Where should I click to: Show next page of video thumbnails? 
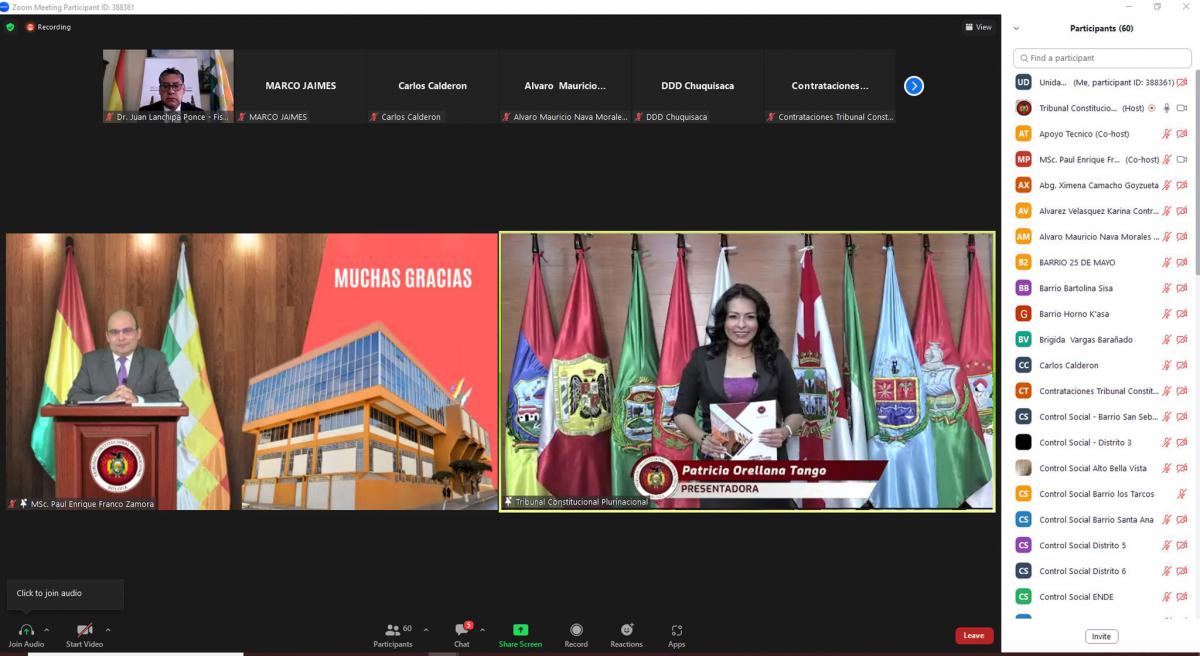click(x=913, y=86)
